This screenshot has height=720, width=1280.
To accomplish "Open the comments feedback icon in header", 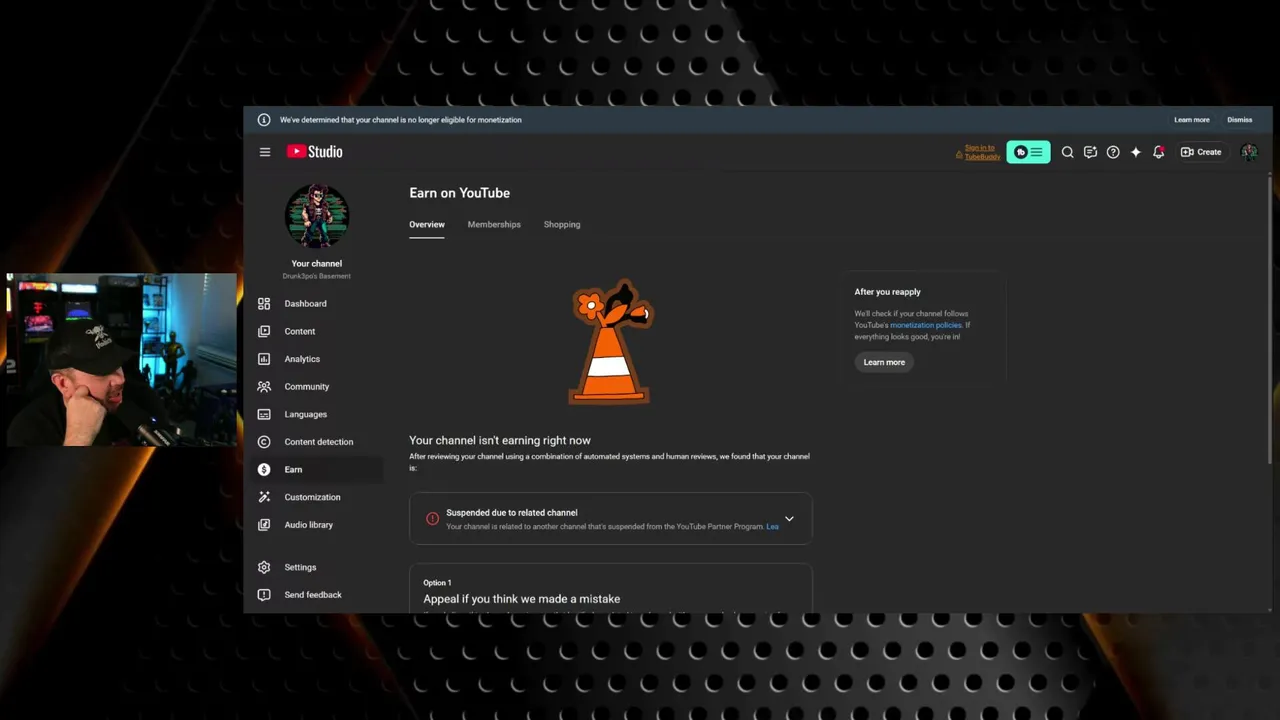I will [x=1090, y=152].
